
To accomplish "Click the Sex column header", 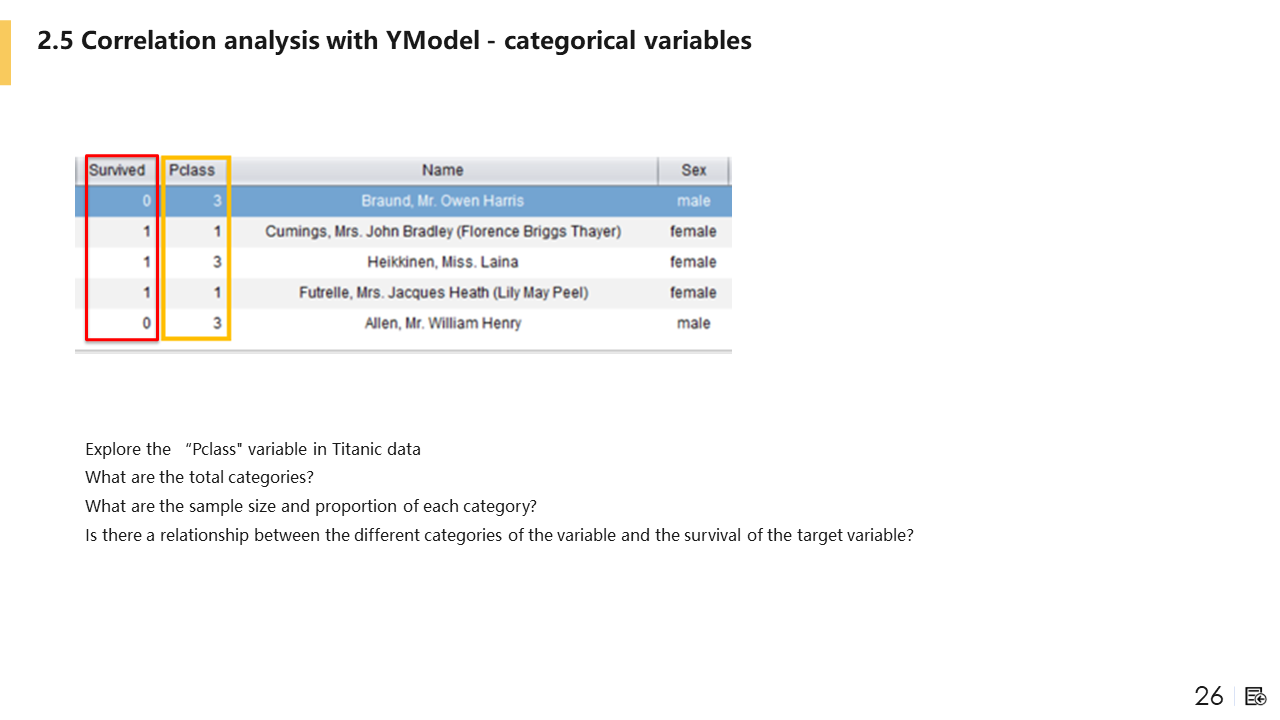I will 694,170.
